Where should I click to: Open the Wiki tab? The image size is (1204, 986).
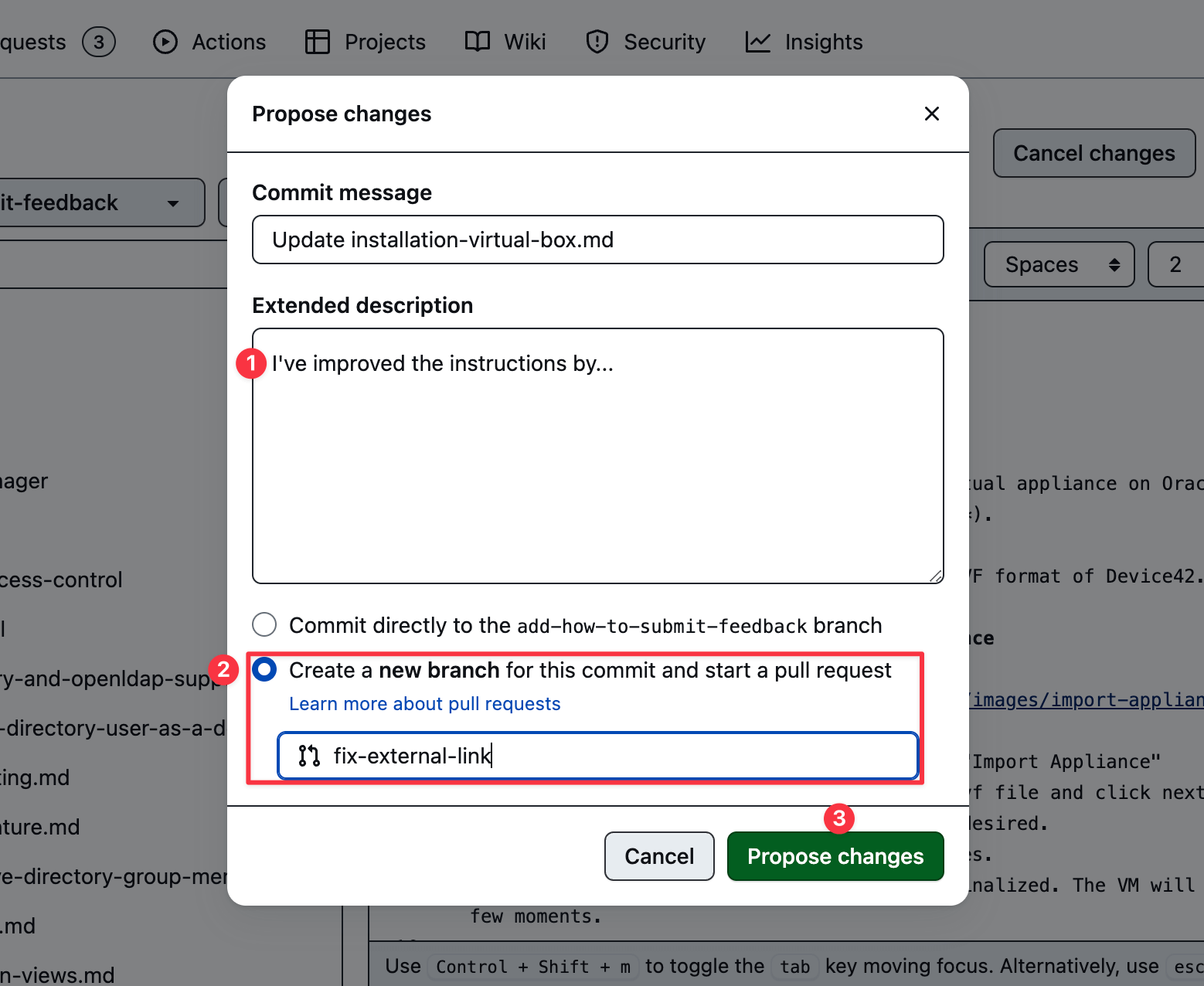pos(524,42)
